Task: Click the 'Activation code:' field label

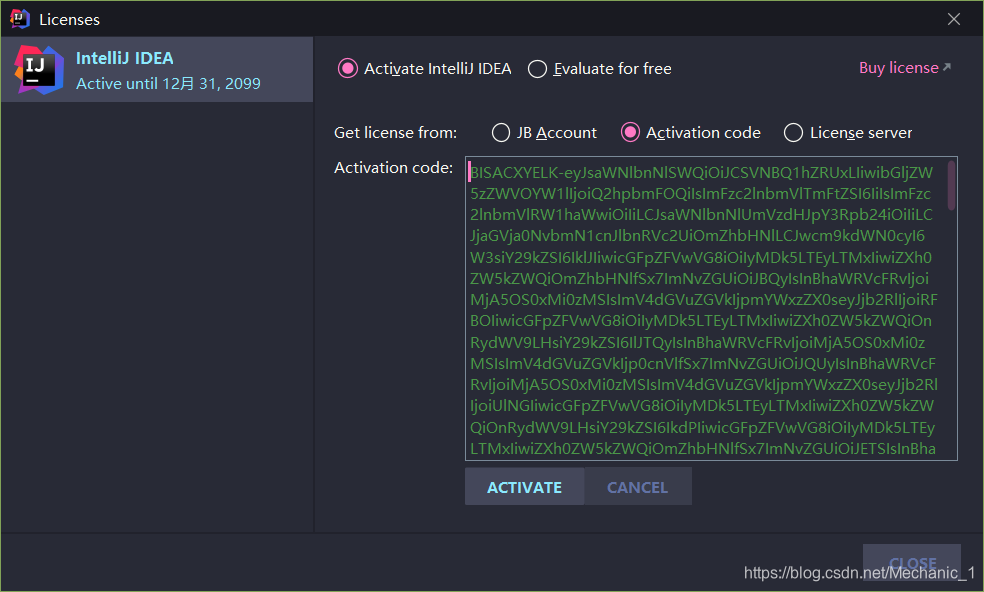Action: (393, 168)
